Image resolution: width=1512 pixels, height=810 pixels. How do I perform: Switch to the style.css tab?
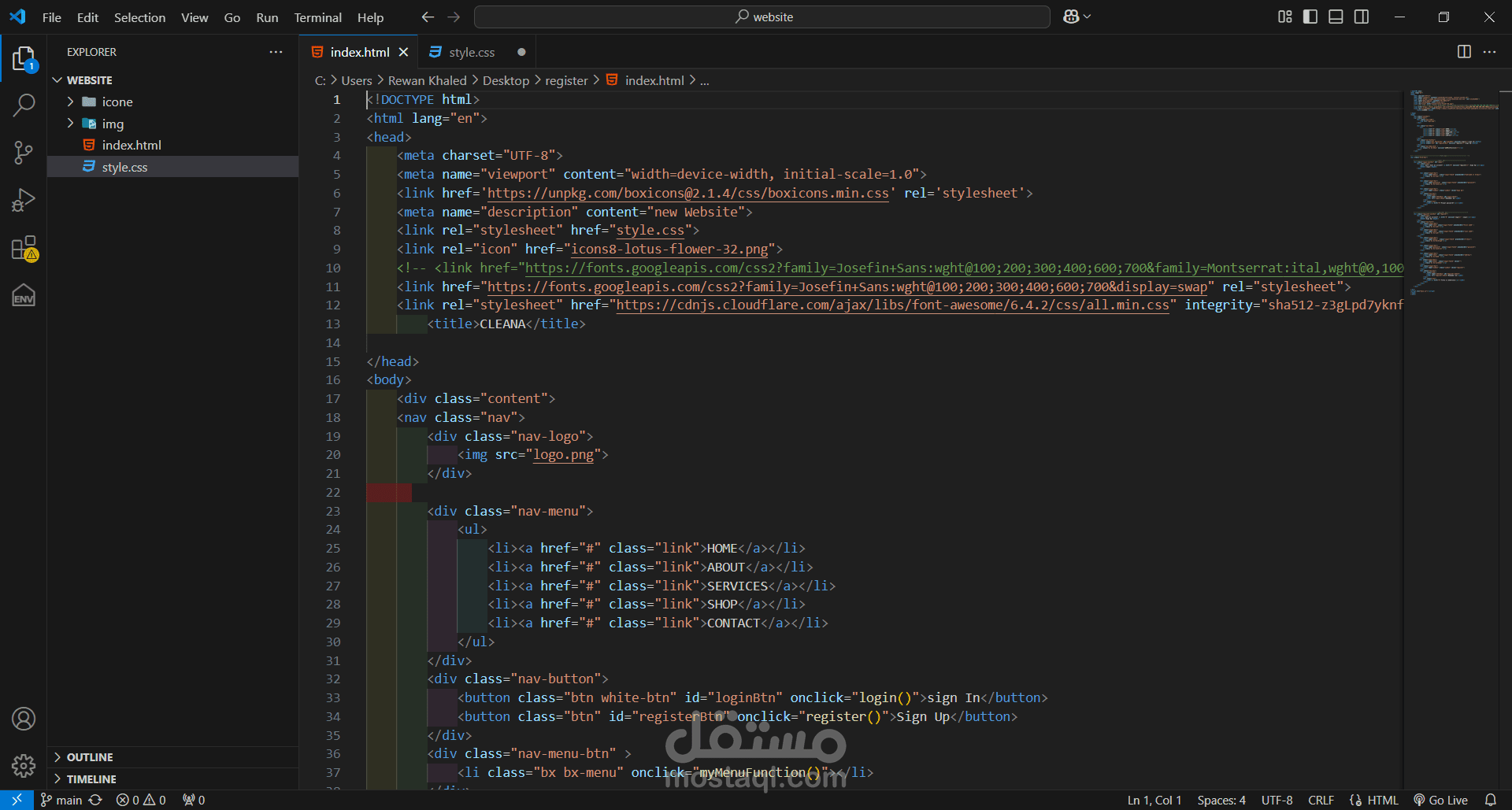tap(472, 52)
